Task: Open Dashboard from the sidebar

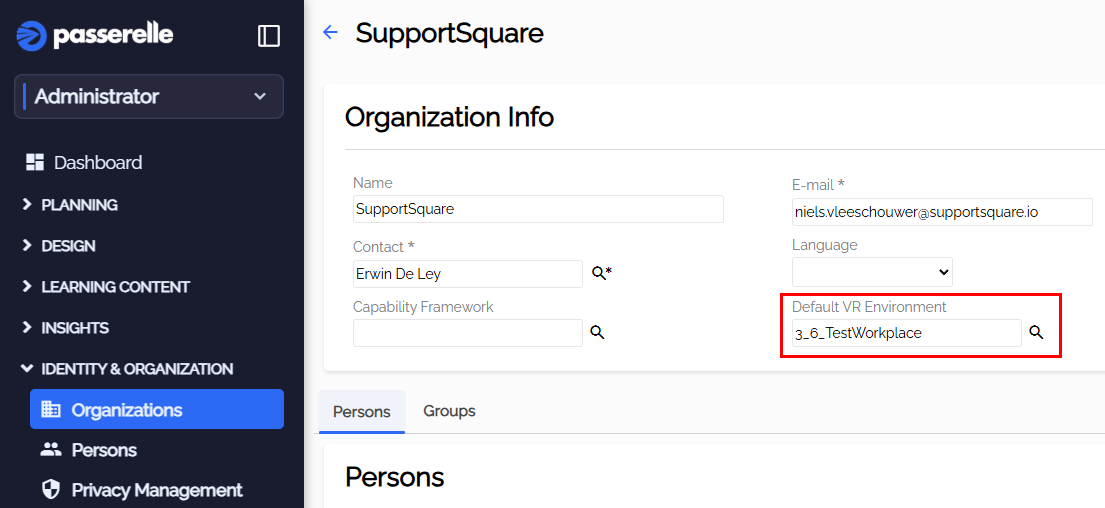Action: [x=97, y=162]
